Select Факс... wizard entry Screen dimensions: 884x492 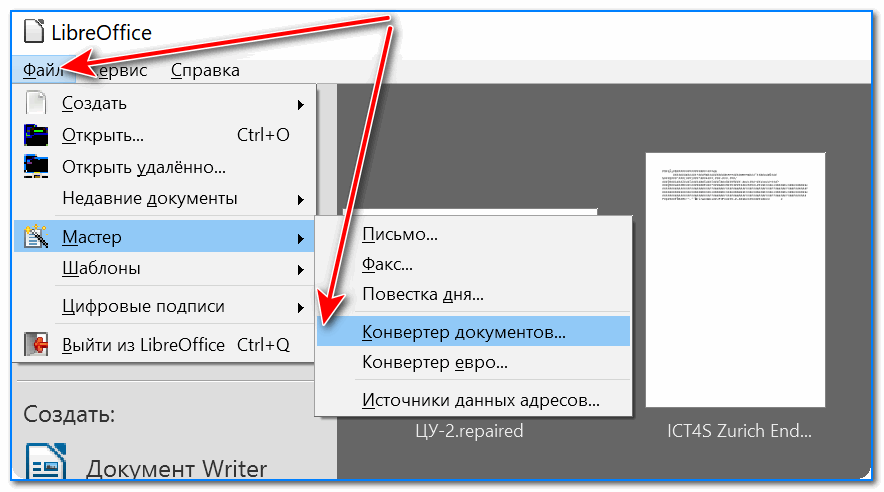pos(473,264)
